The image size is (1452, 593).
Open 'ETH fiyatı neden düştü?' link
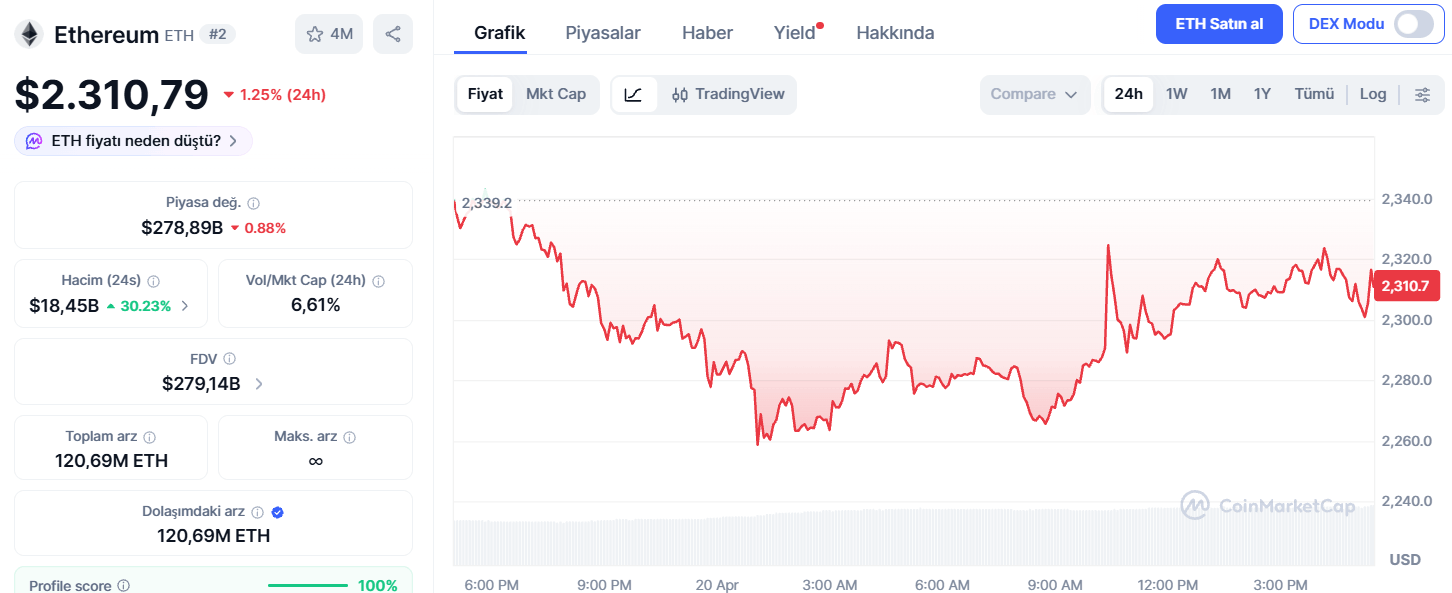pos(132,141)
